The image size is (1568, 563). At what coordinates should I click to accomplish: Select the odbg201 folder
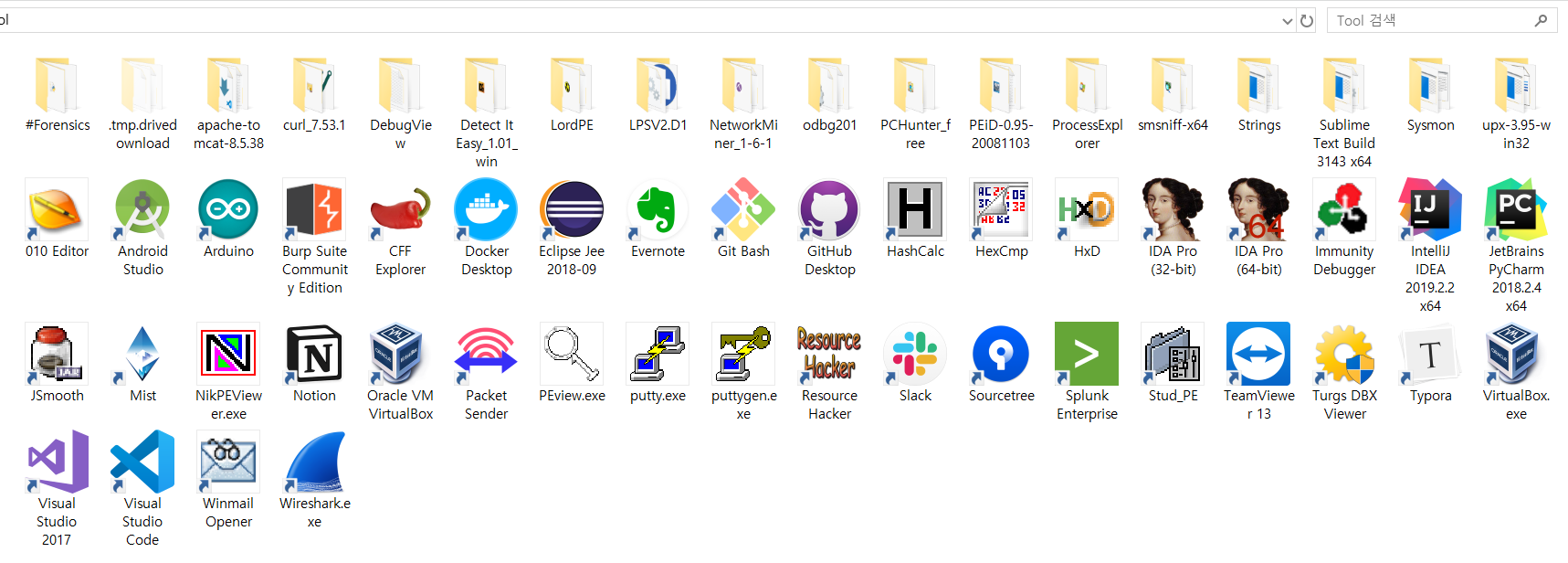click(x=829, y=84)
